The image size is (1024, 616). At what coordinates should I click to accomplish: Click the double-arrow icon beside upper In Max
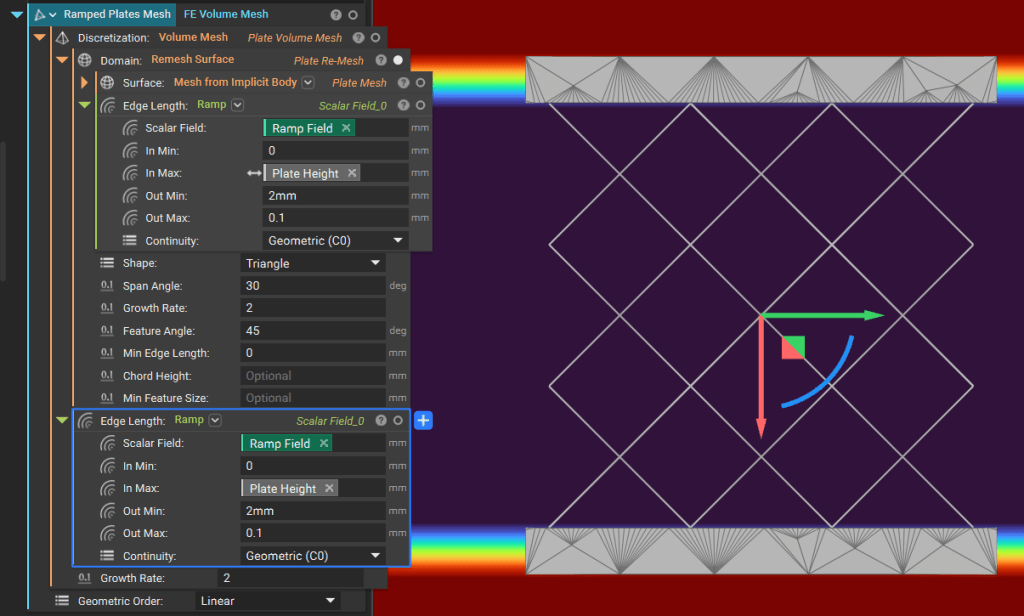[254, 173]
